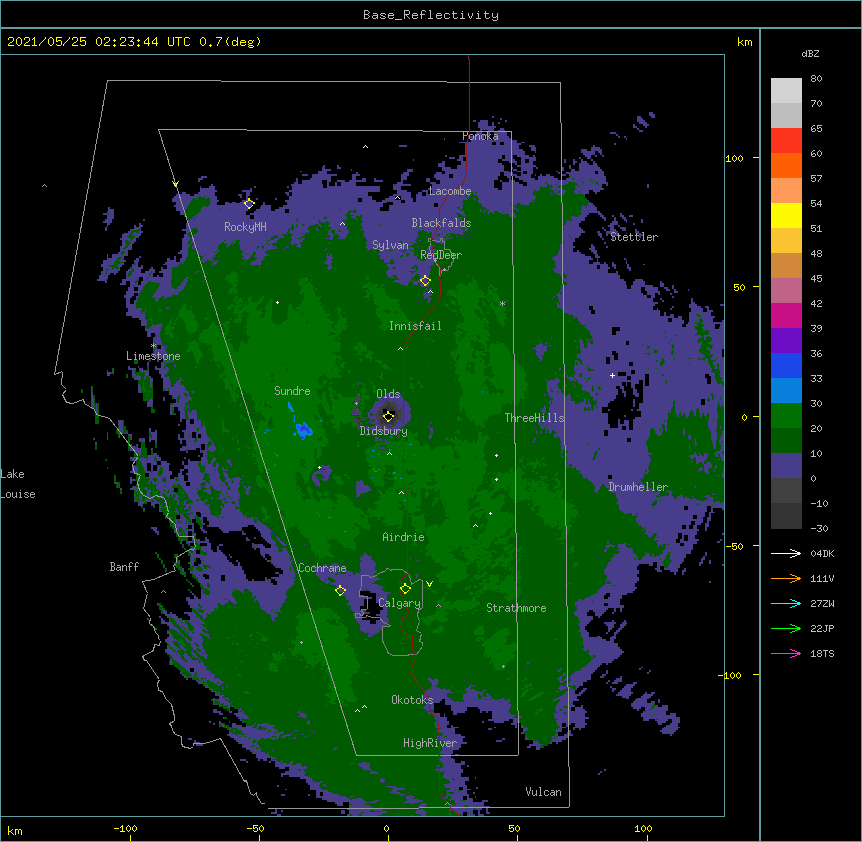This screenshot has width=862, height=842.
Task: Click the RockyMH label
Action: (x=245, y=227)
